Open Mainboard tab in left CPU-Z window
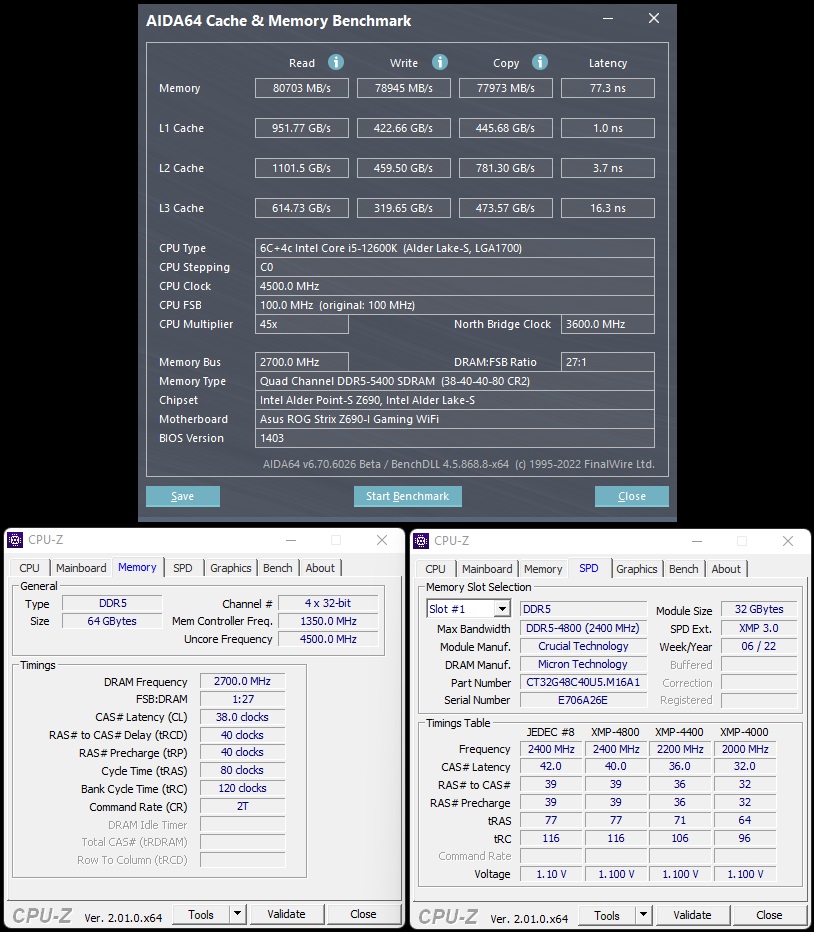Image resolution: width=814 pixels, height=932 pixels. point(81,568)
